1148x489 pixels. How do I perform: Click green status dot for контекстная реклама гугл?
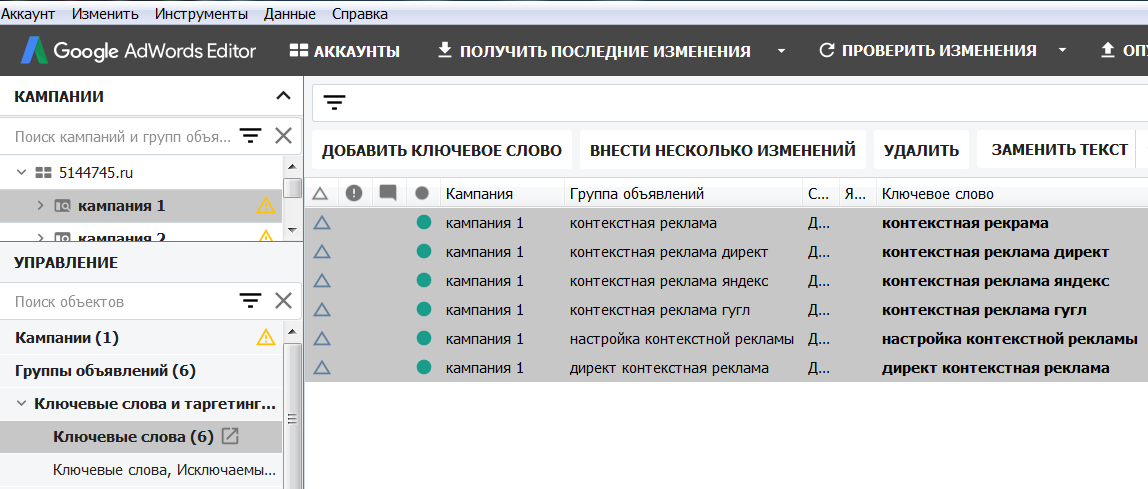(x=422, y=310)
